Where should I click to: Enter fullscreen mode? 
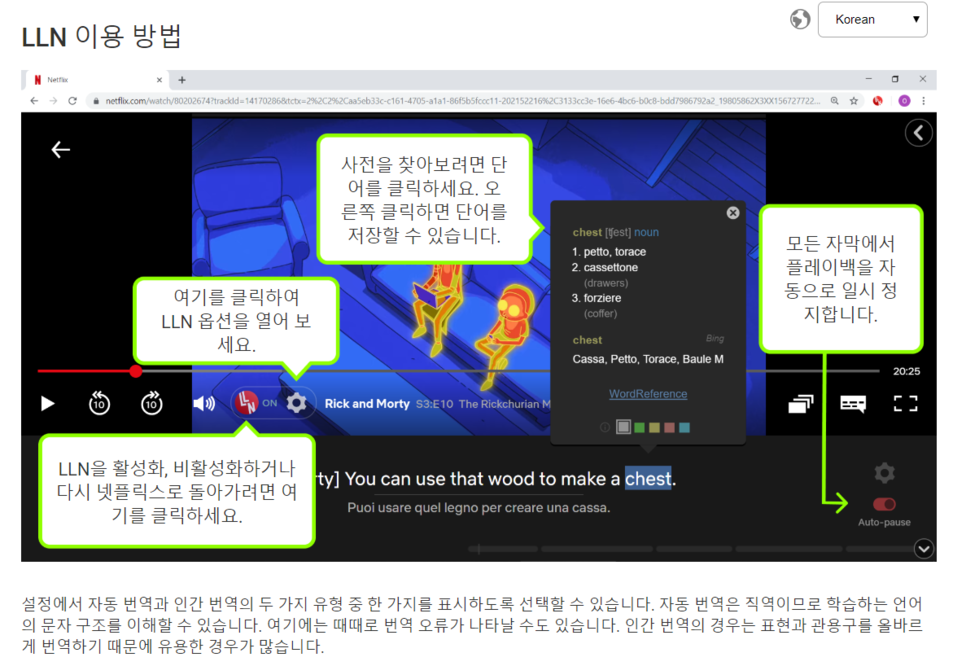[x=905, y=404]
